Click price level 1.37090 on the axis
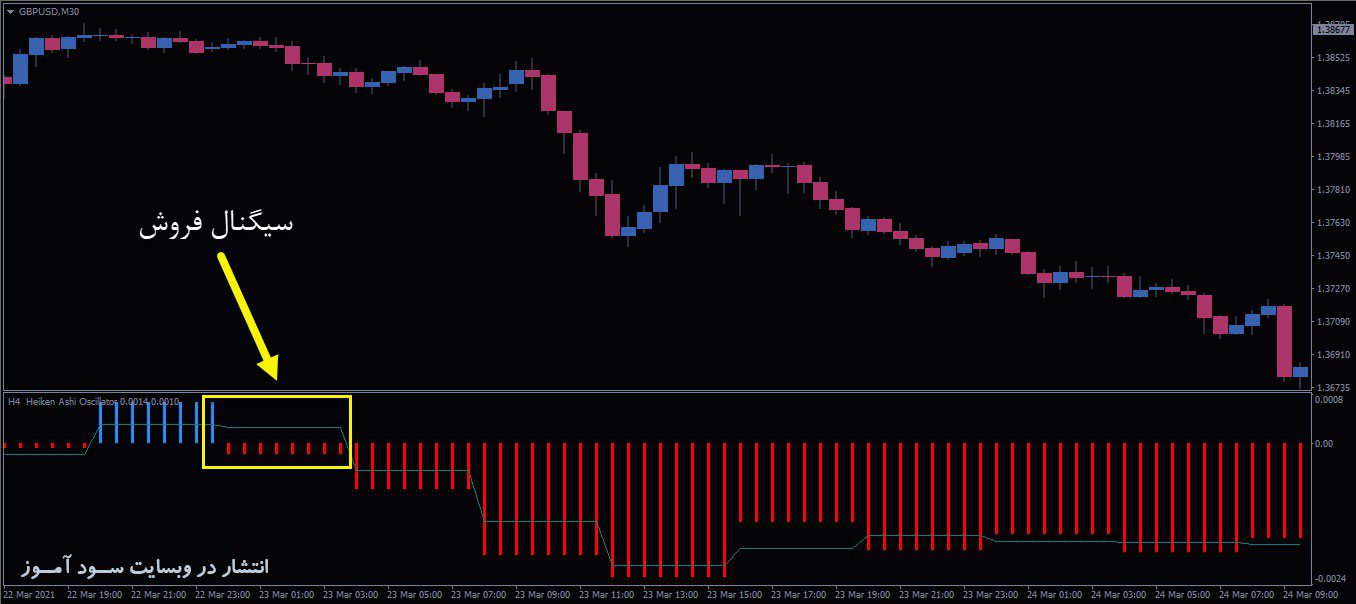Screen dimensions: 1356x604 pyautogui.click(x=1334, y=322)
